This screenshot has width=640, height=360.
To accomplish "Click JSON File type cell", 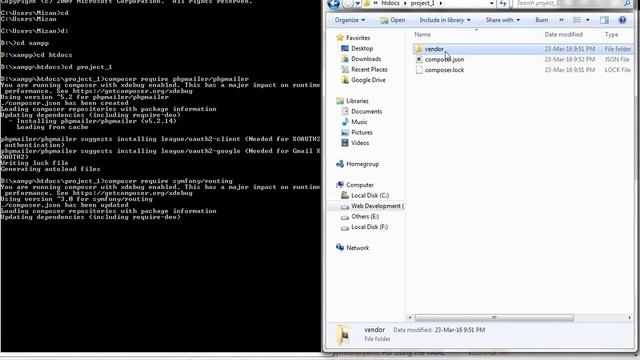I will [x=617, y=60].
